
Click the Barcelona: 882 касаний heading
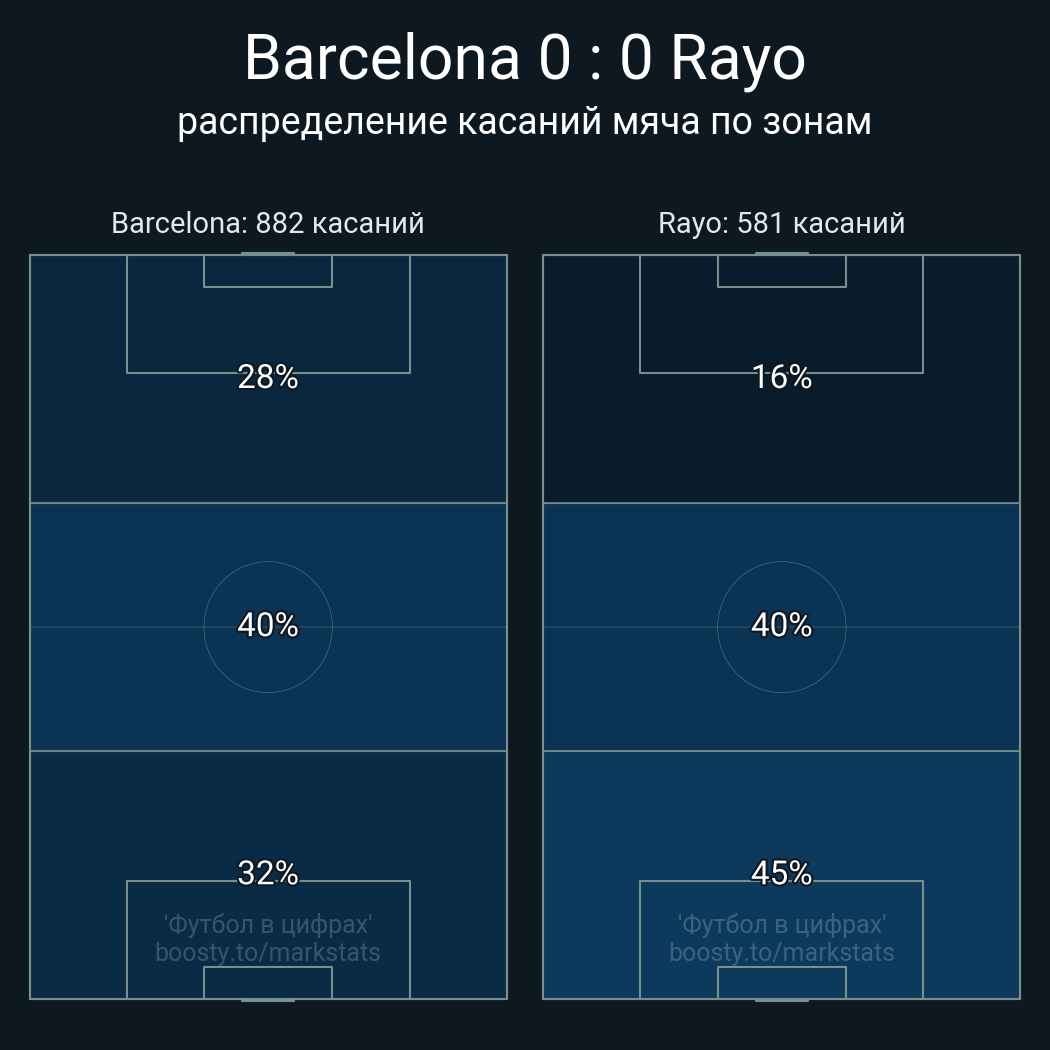[267, 223]
